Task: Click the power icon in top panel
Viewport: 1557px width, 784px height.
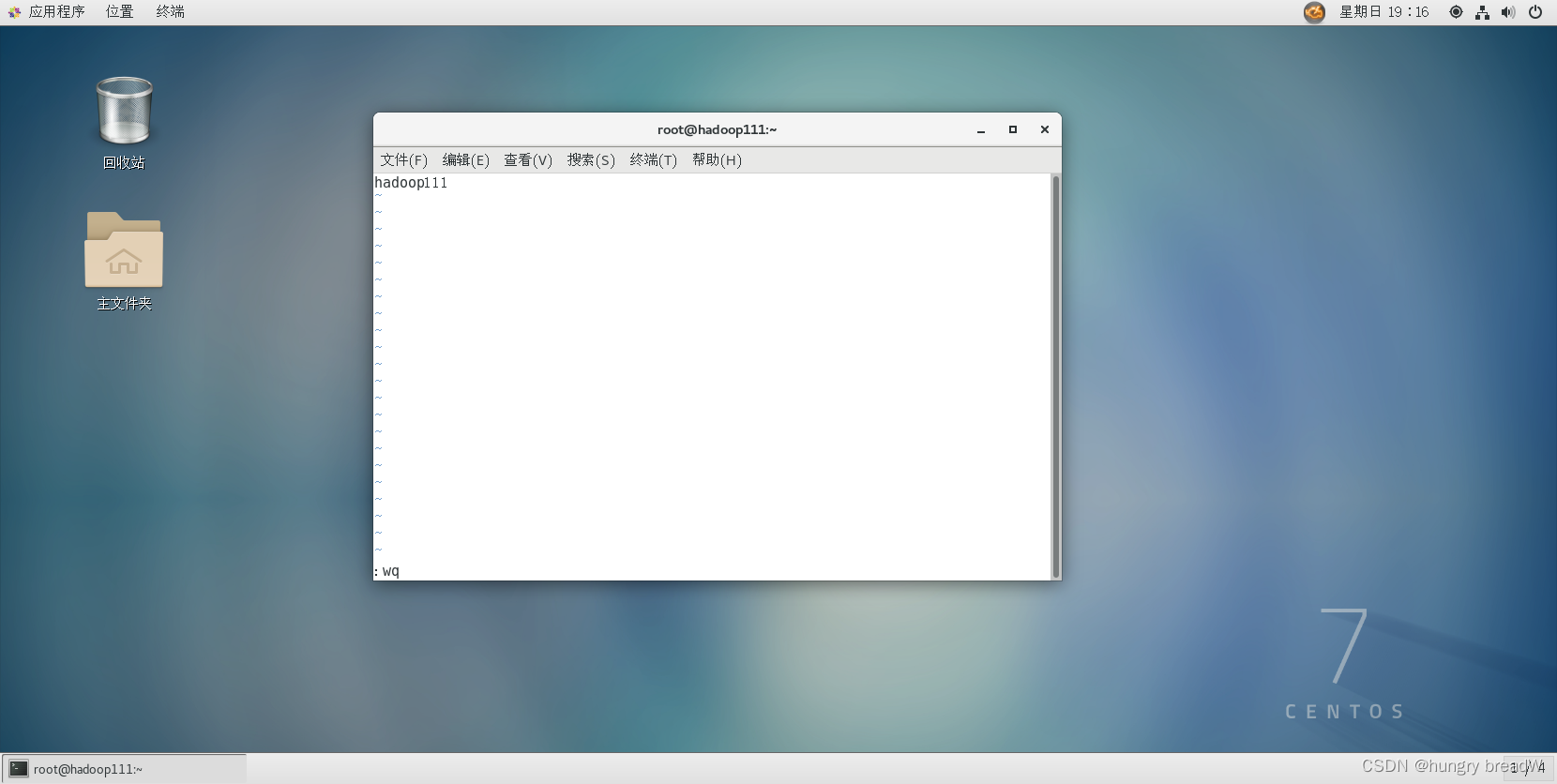Action: point(1535,12)
